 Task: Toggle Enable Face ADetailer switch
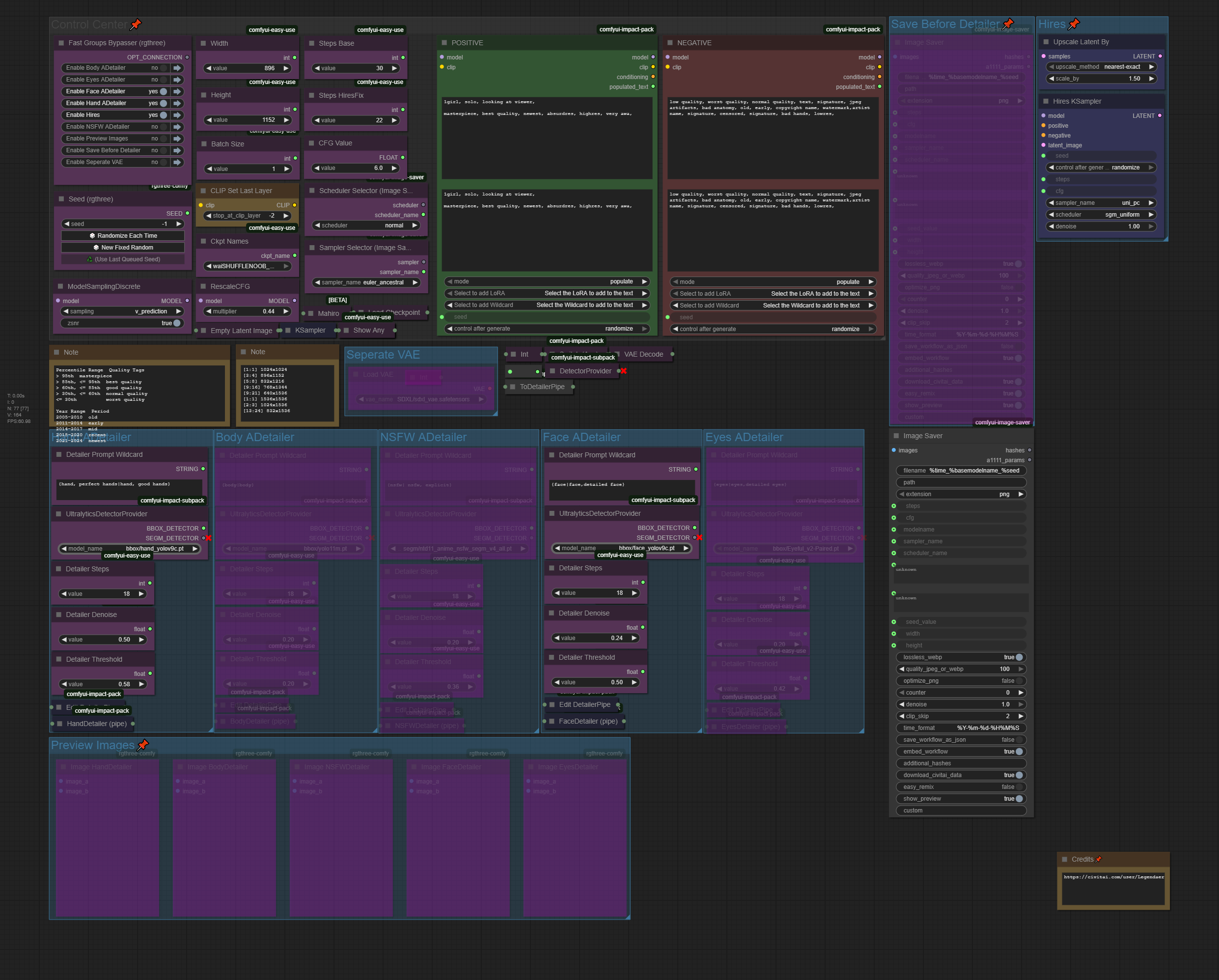(x=164, y=91)
